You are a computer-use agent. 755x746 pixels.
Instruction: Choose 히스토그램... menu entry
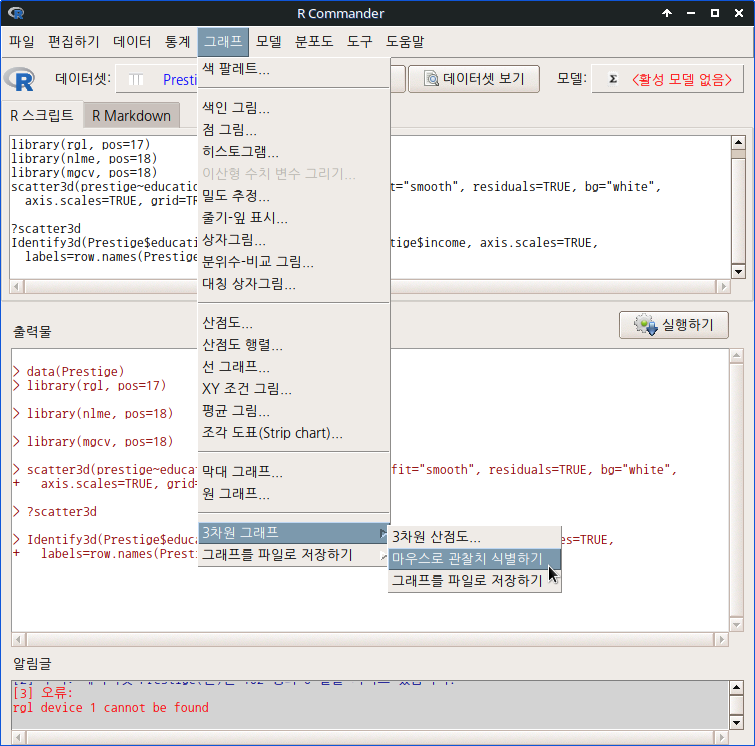pyautogui.click(x=294, y=152)
